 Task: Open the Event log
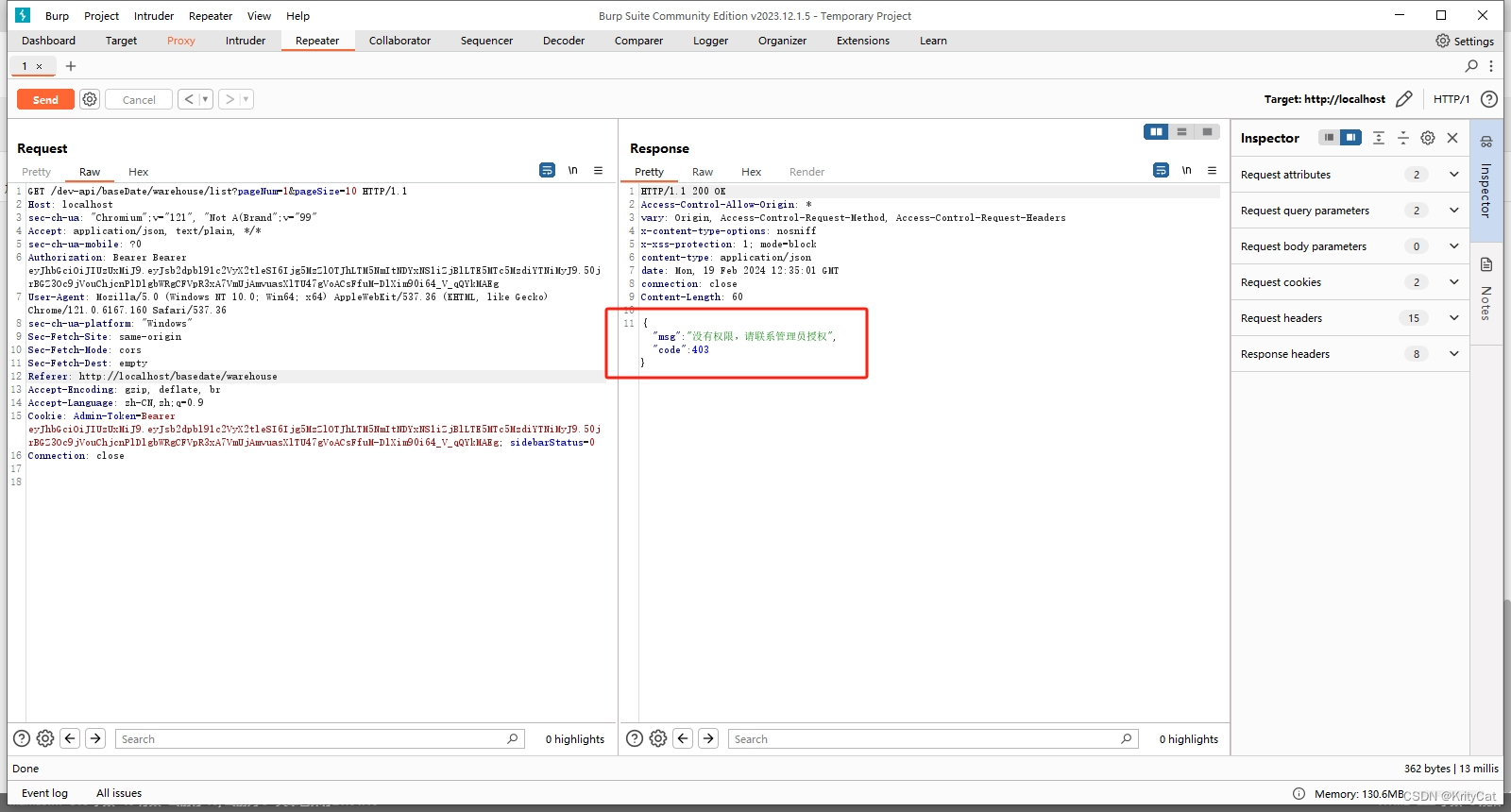point(44,793)
